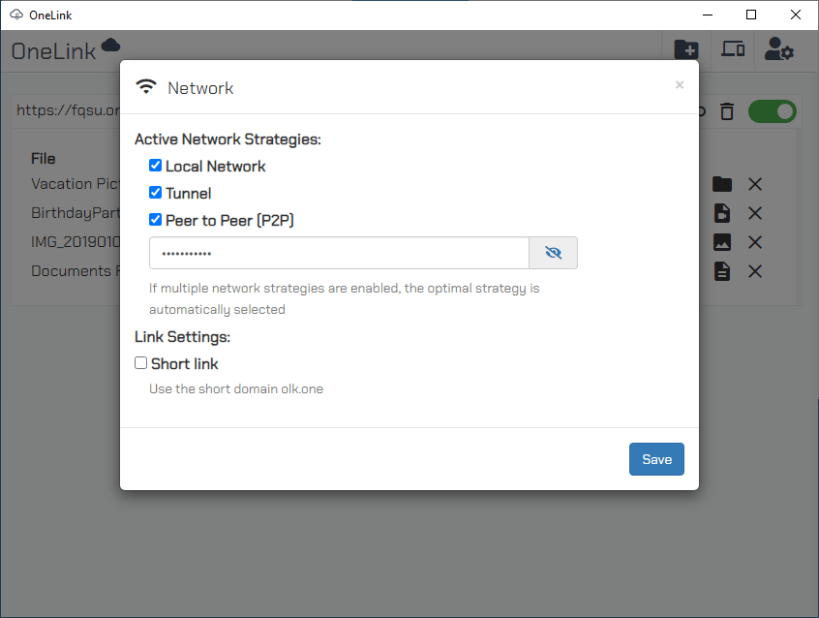Image resolution: width=819 pixels, height=618 pixels.
Task: Click the Short link label
Action: click(x=184, y=364)
